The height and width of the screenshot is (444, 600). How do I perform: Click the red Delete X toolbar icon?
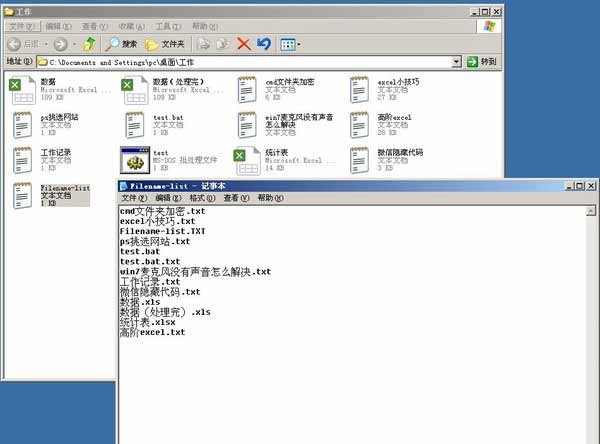click(x=243, y=44)
